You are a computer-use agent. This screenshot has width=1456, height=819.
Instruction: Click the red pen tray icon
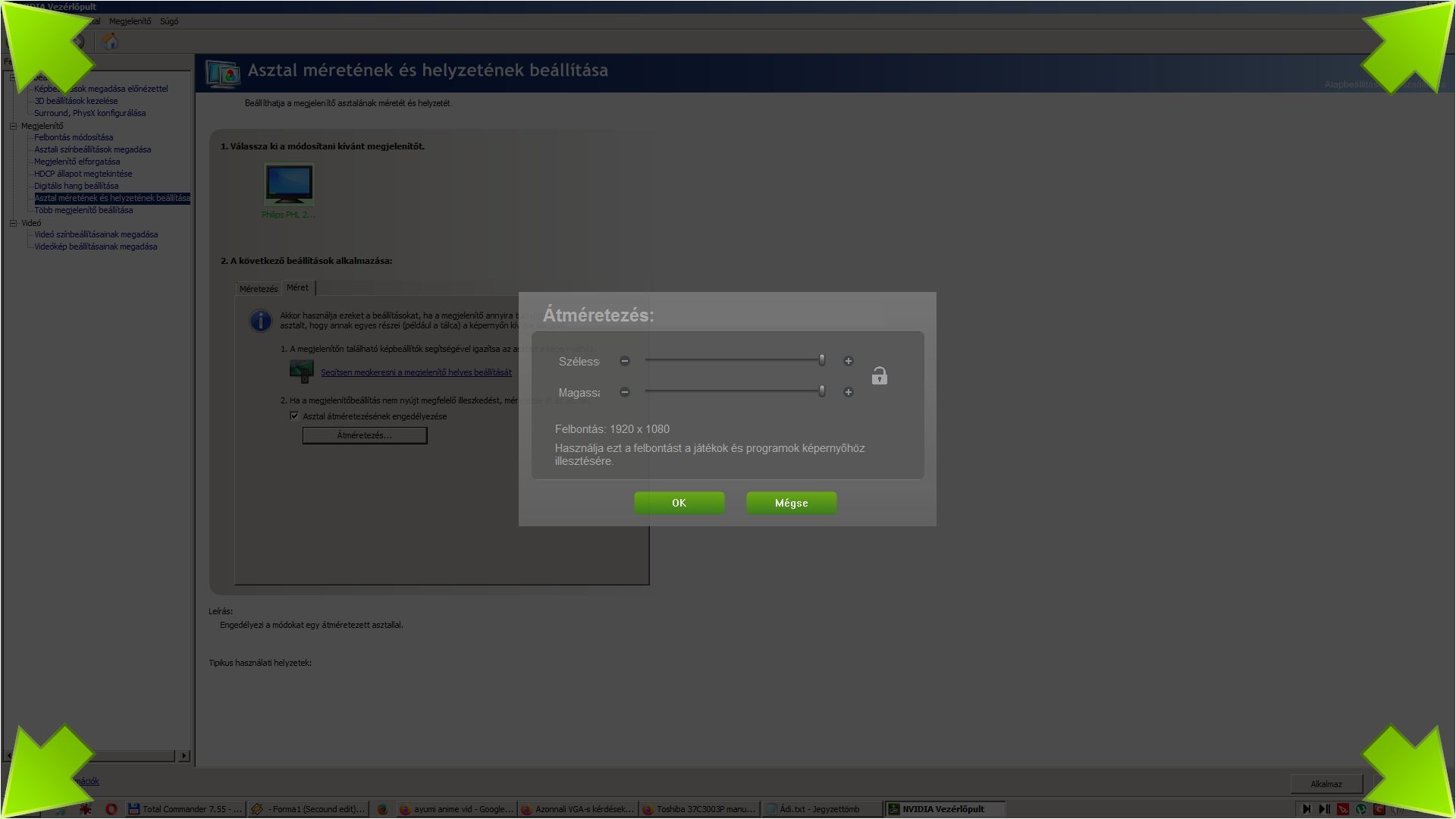(1343, 809)
